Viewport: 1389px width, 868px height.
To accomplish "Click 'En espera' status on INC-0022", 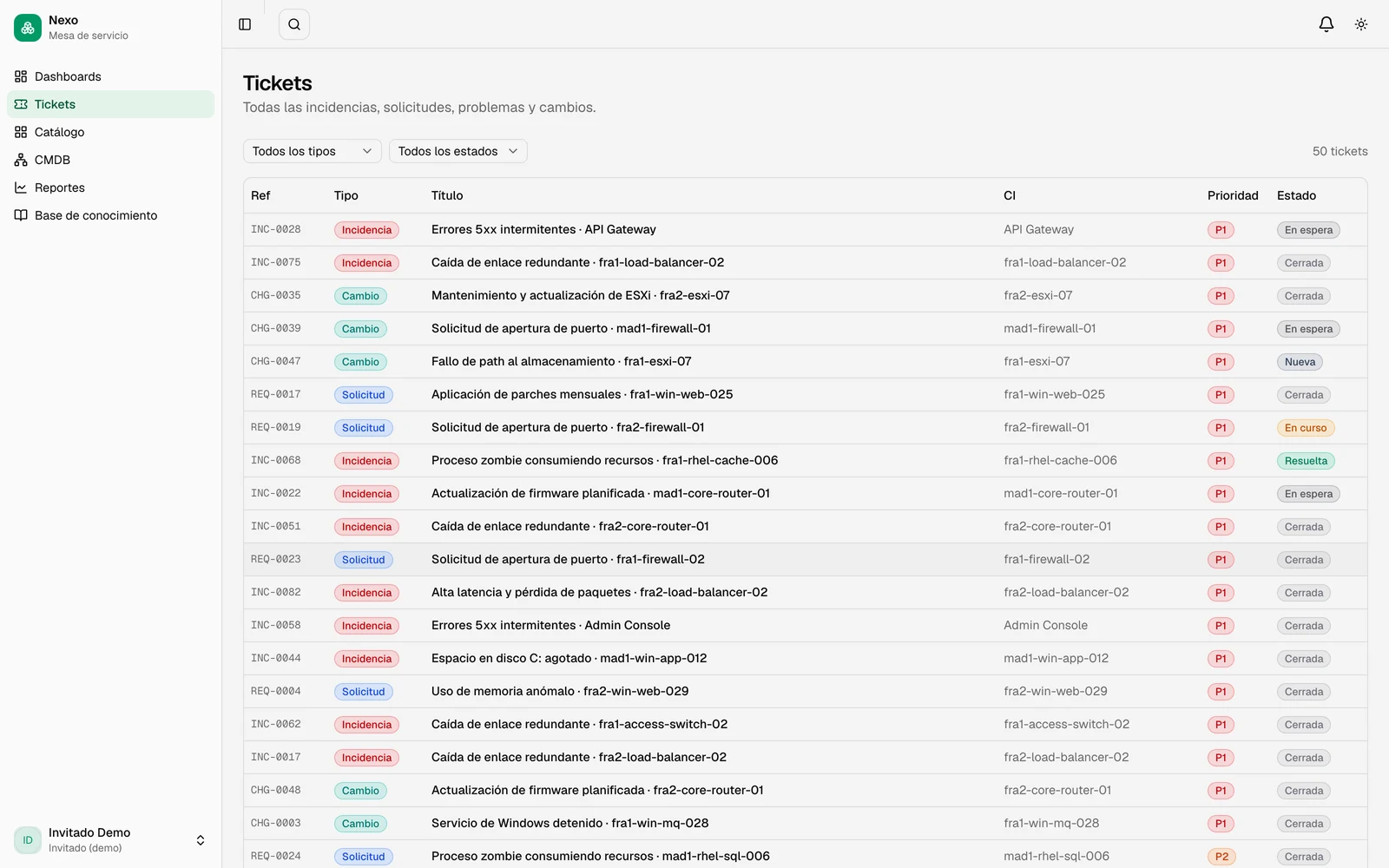I will click(x=1308, y=494).
